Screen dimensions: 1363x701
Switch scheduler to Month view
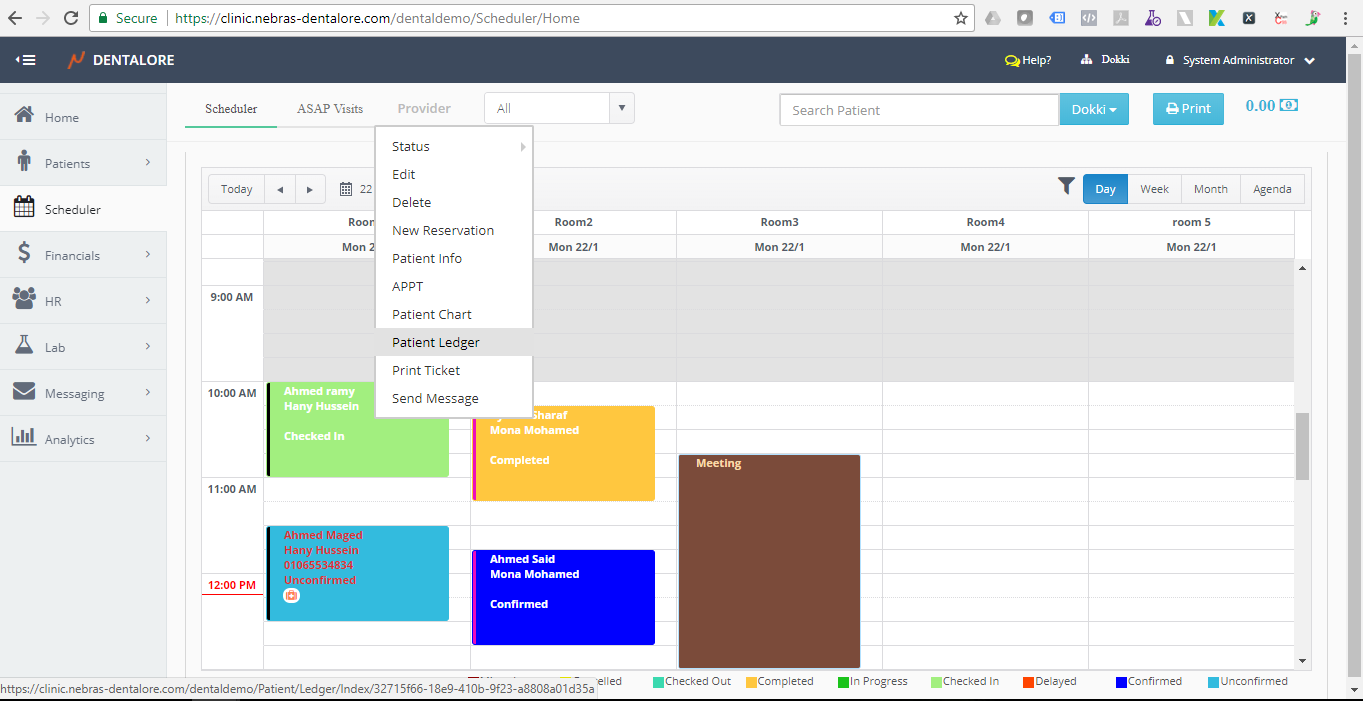[1210, 189]
